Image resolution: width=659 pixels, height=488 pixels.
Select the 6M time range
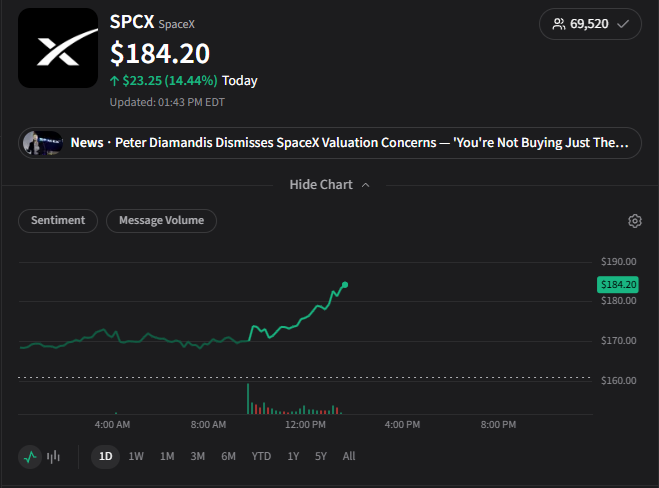click(x=229, y=456)
